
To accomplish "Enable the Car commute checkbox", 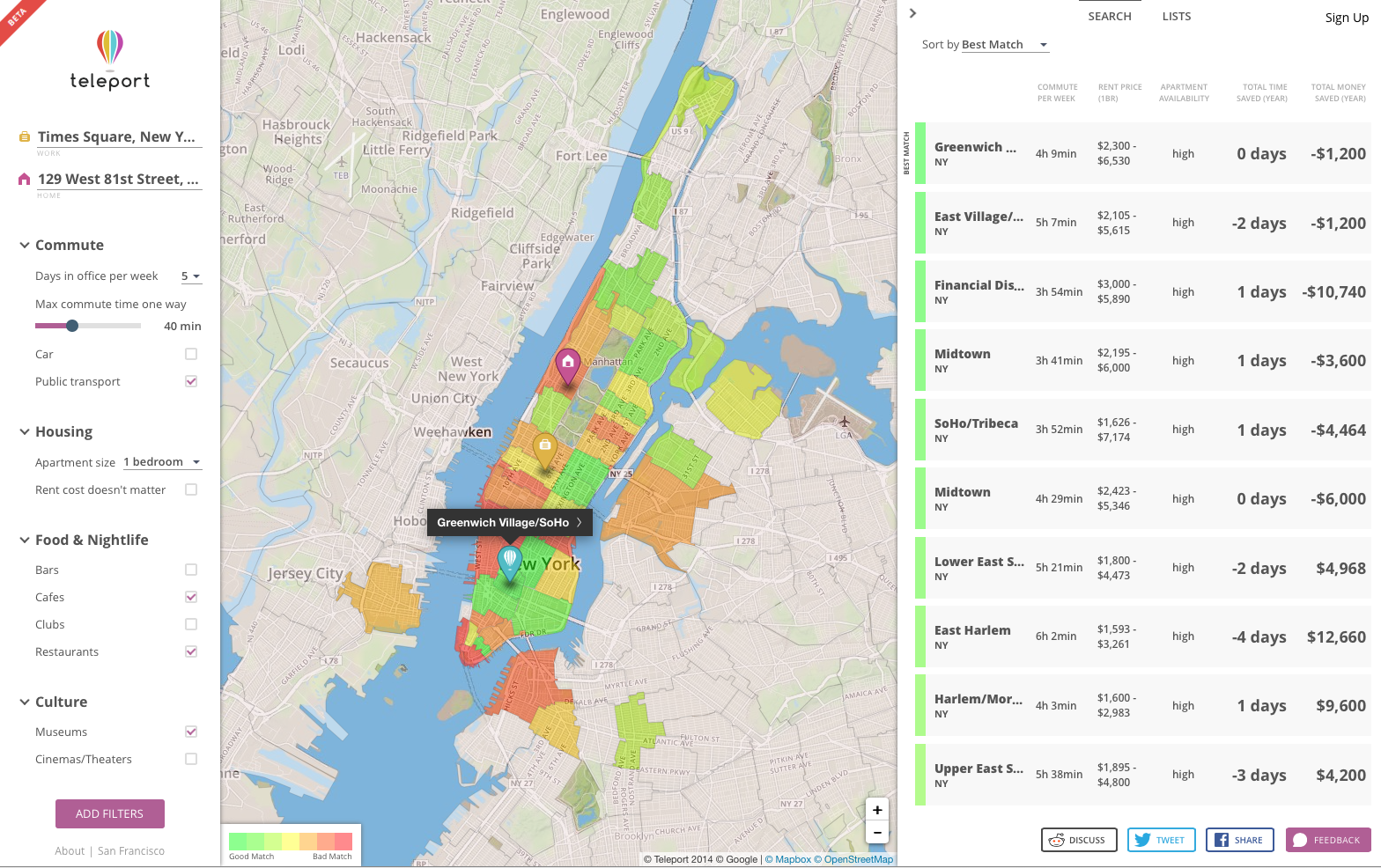I will pyautogui.click(x=191, y=354).
